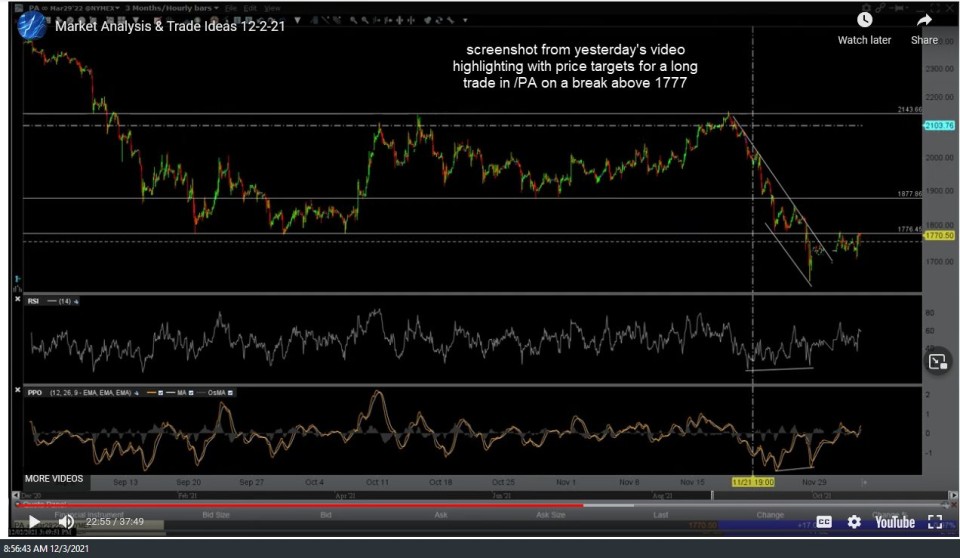Toggle the OsMA histogram checkbox
960x558 pixels.
[x=229, y=392]
